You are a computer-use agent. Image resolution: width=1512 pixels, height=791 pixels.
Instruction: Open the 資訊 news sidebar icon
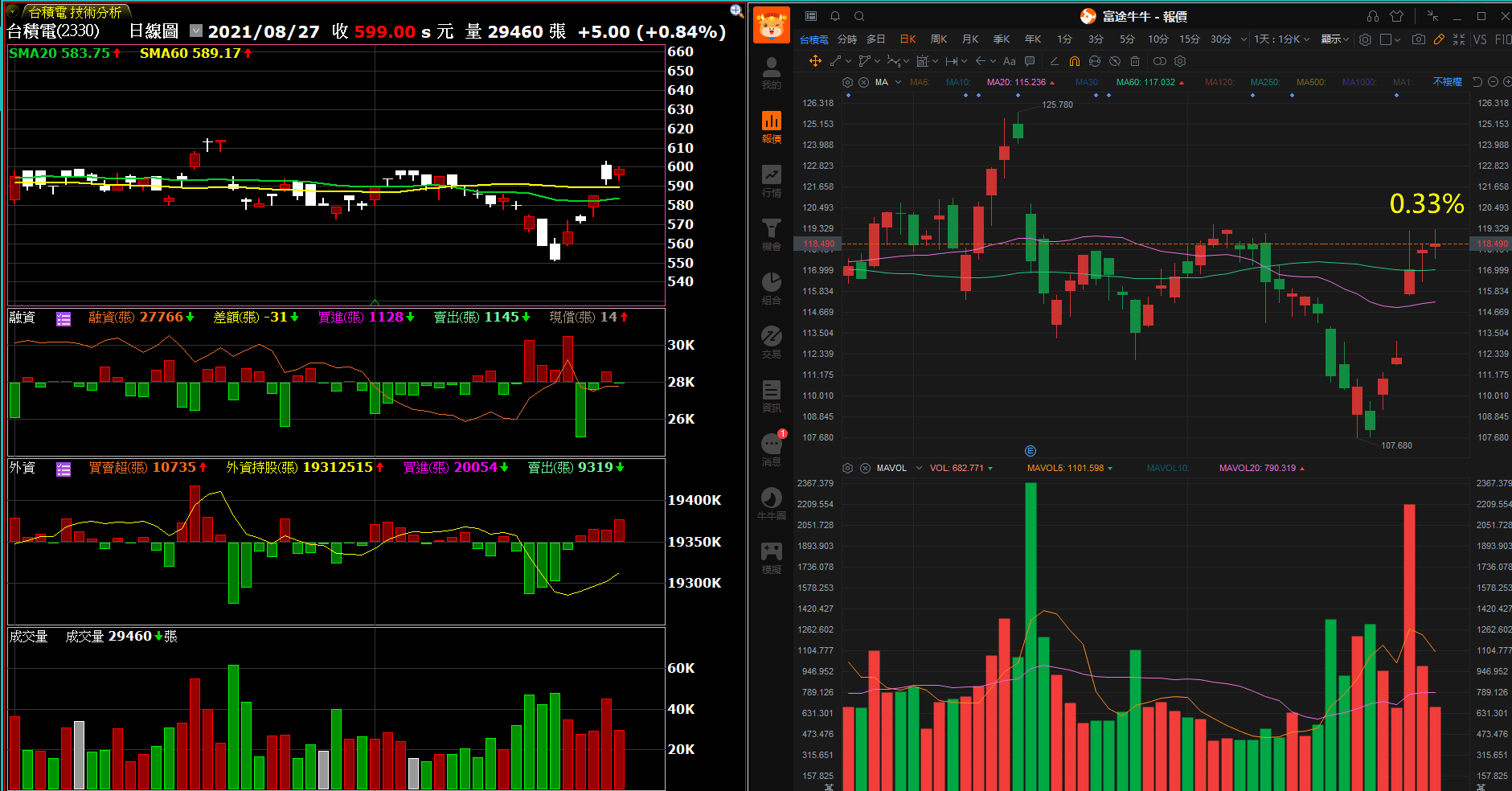point(771,396)
